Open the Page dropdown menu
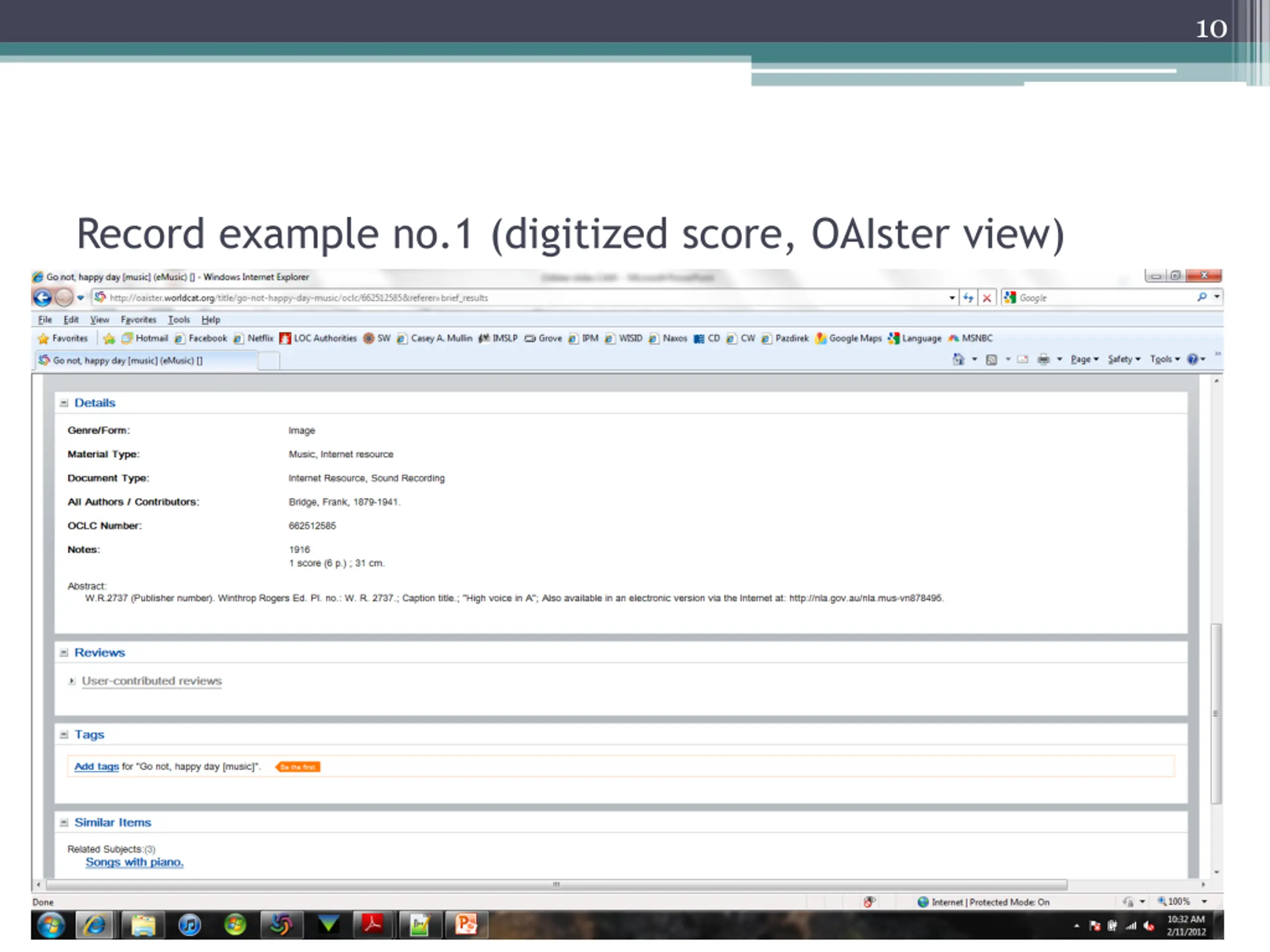Viewport: 1270px width, 952px height. point(1084,359)
